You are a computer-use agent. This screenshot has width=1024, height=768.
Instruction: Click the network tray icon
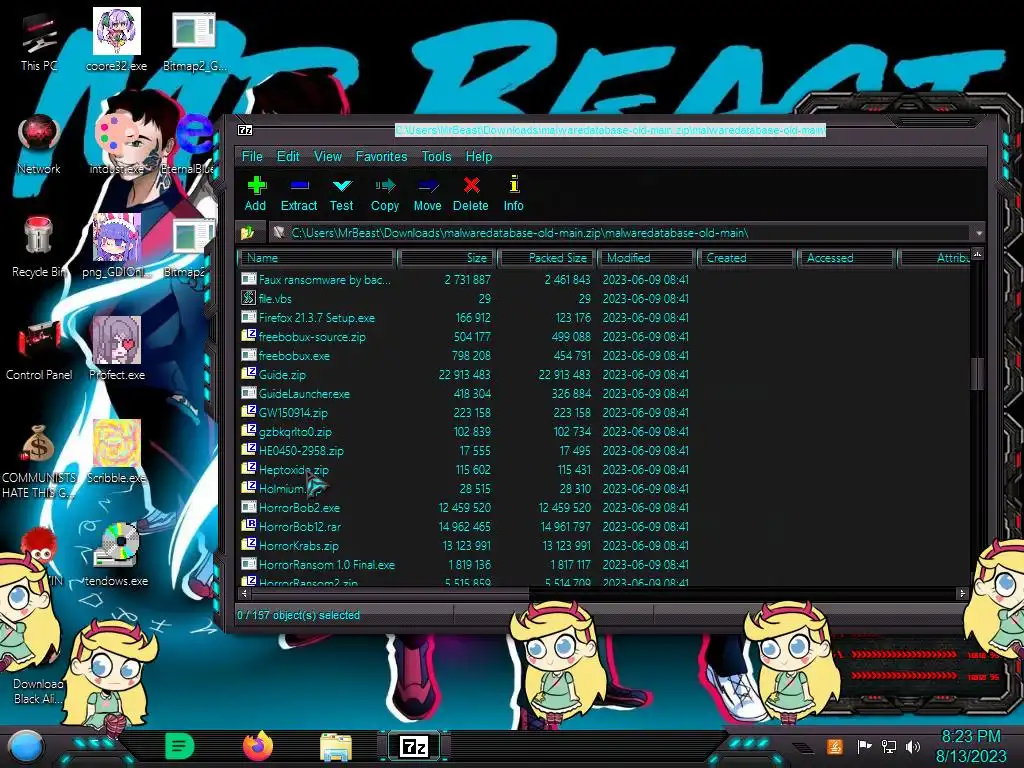coord(889,746)
